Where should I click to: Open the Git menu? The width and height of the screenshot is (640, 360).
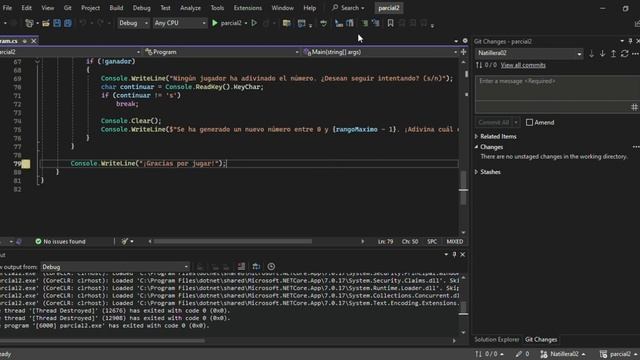pyautogui.click(x=67, y=8)
